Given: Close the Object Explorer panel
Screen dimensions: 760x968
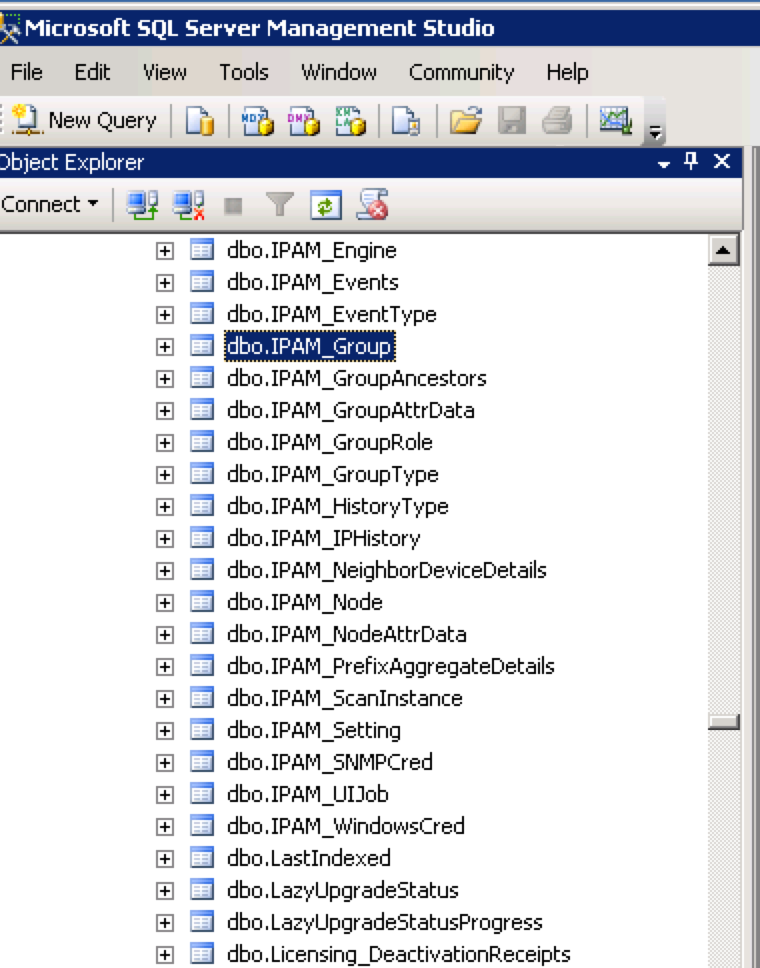Looking at the screenshot, I should (721, 162).
